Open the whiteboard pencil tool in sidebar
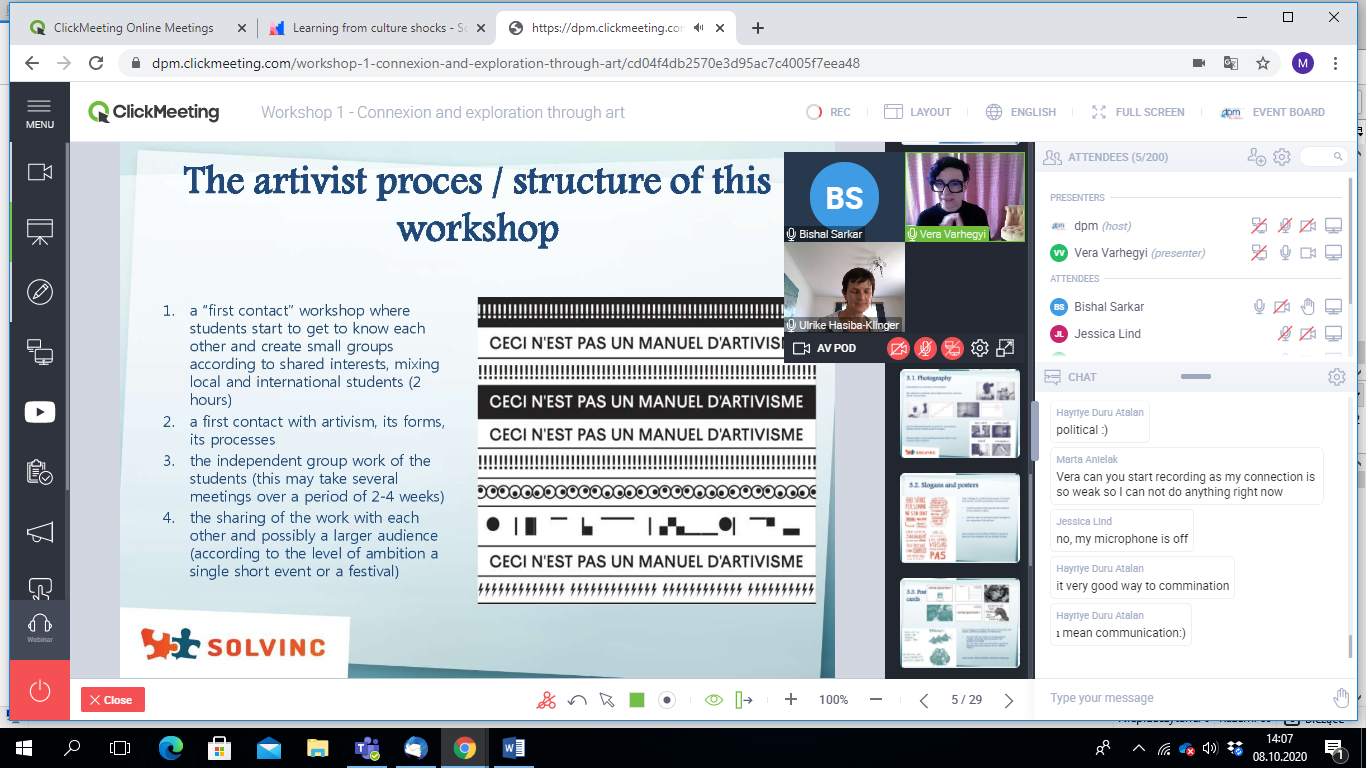Screen dimensions: 1366x768 (x=40, y=292)
